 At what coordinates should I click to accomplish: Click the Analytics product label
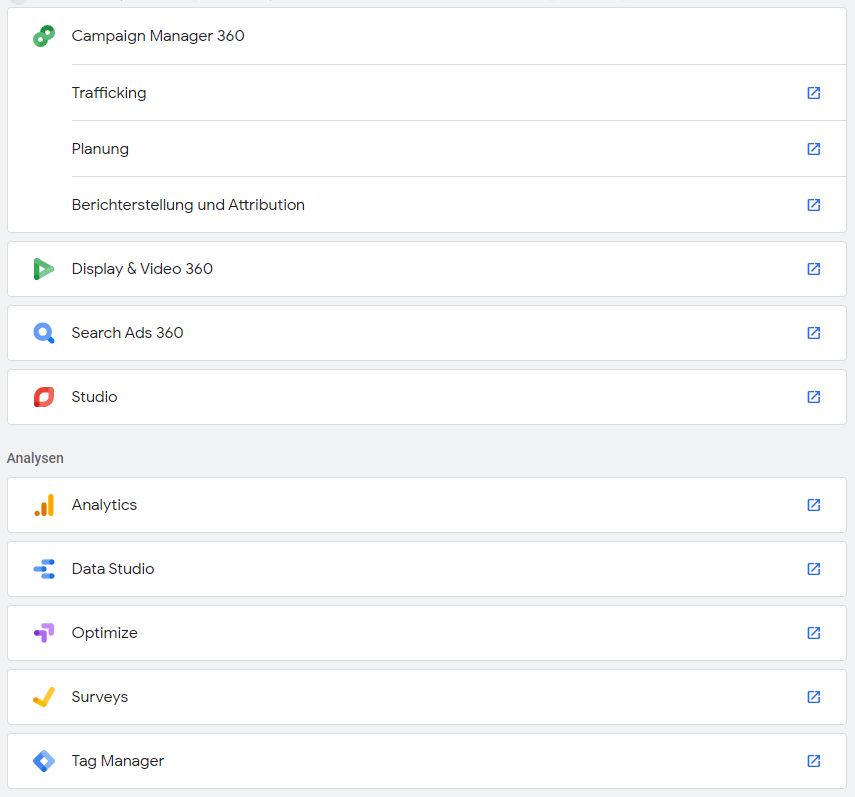[x=104, y=505]
